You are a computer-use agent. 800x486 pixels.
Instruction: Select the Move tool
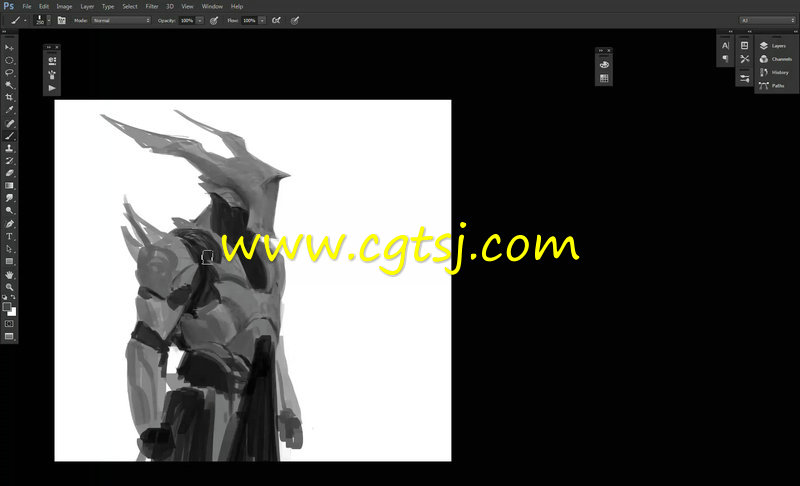[x=9, y=47]
